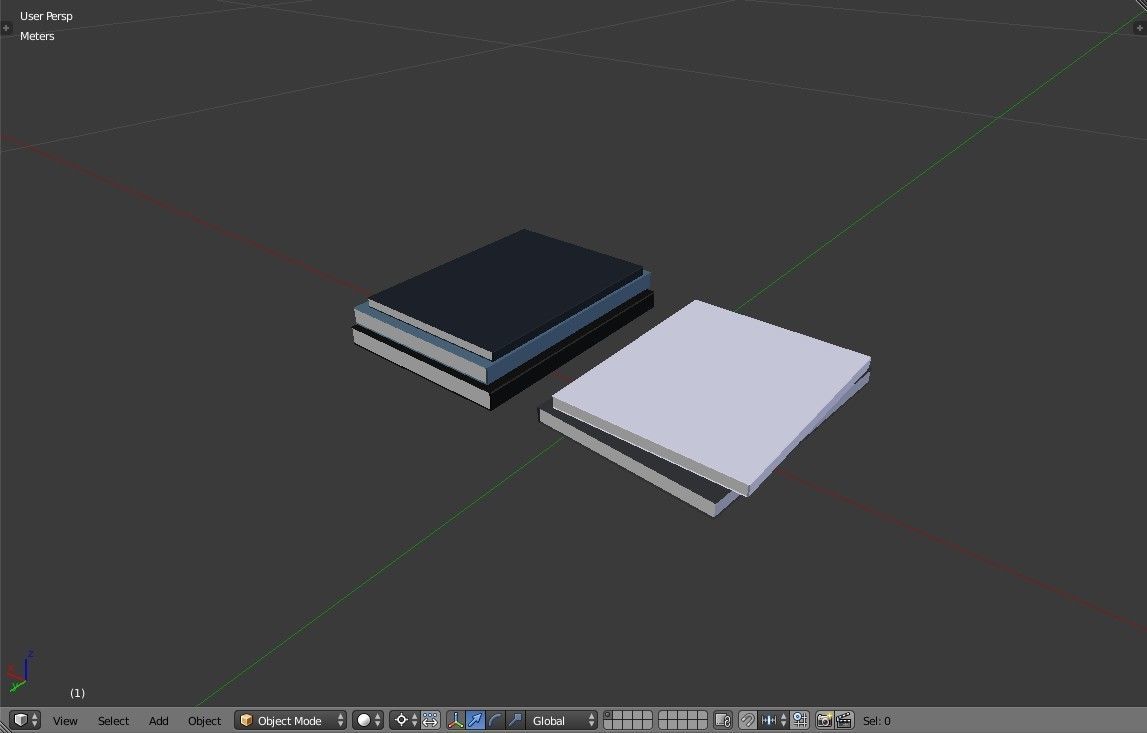
Task: Select the scale manipulator icon
Action: click(515, 721)
